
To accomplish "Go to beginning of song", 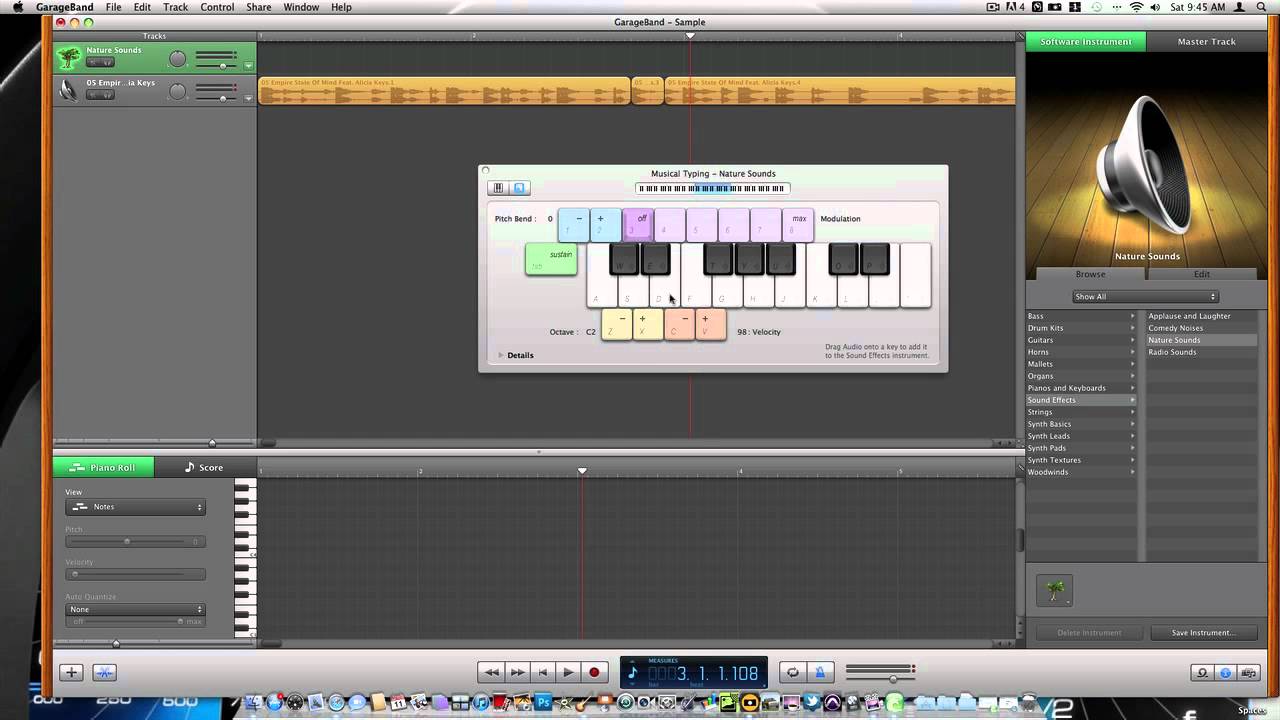I will 543,673.
